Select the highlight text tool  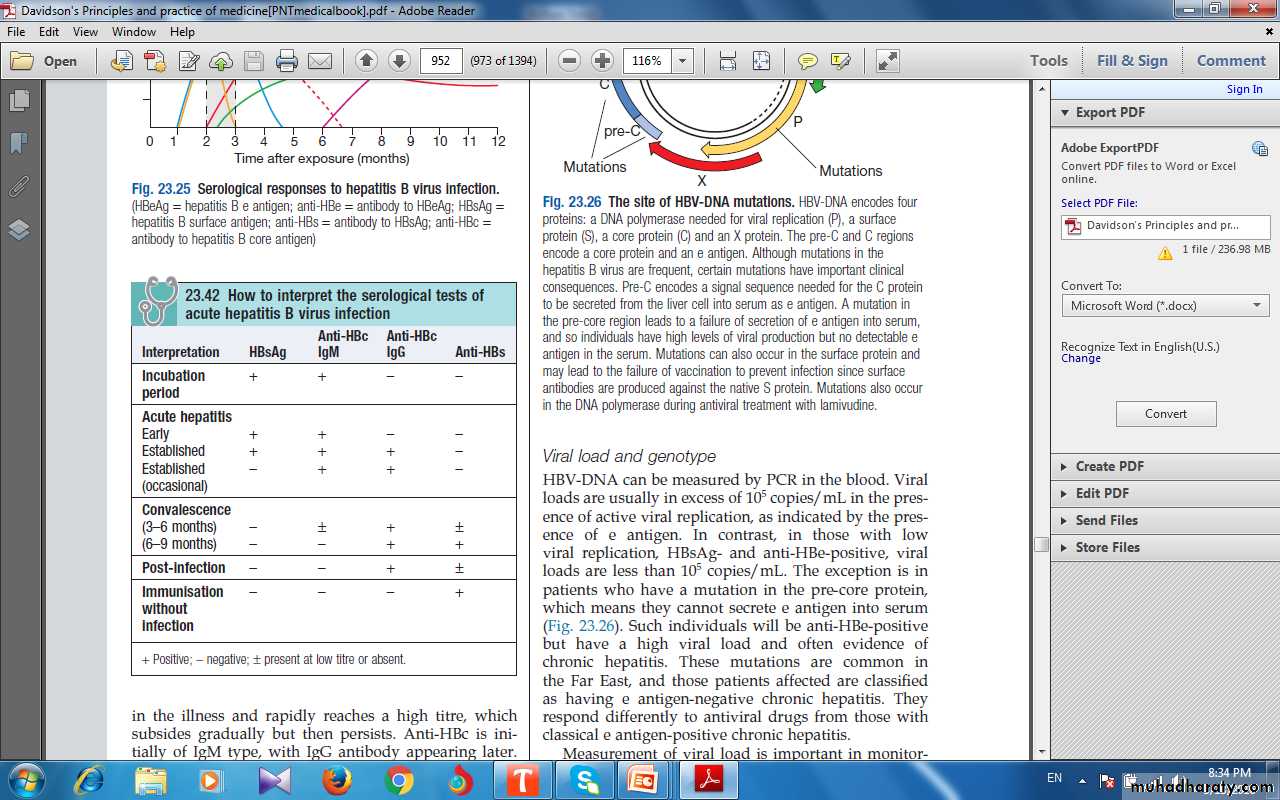840,61
